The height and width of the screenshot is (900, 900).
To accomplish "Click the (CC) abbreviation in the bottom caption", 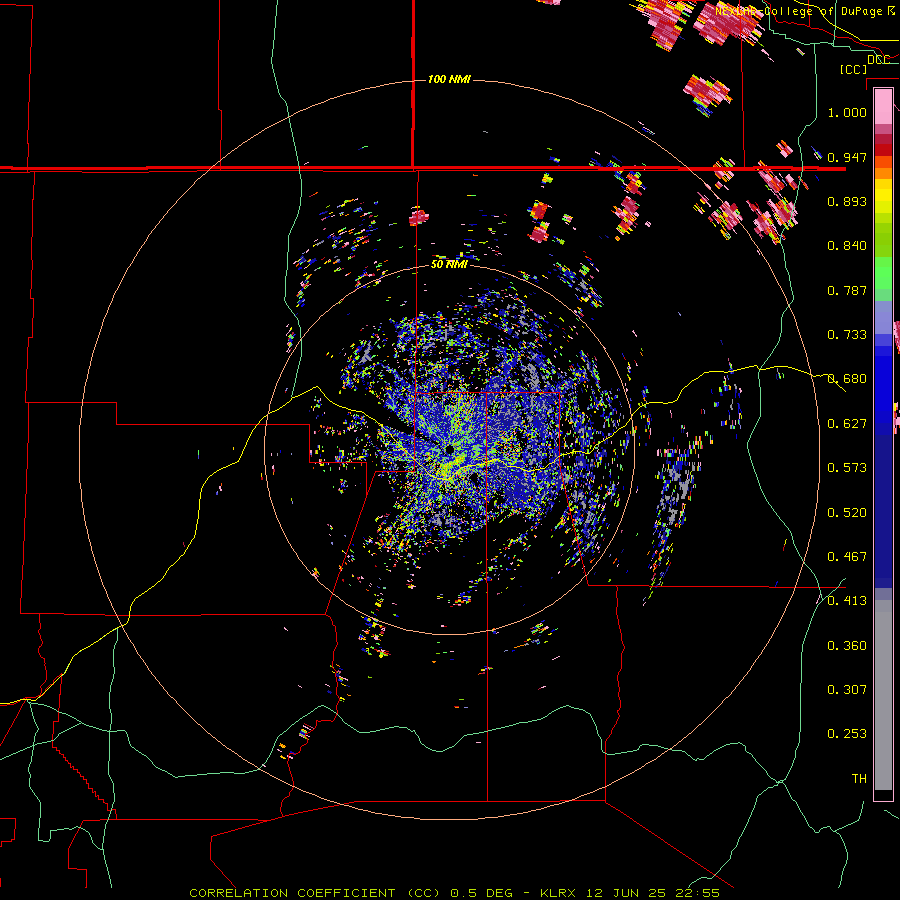I will click(x=424, y=893).
